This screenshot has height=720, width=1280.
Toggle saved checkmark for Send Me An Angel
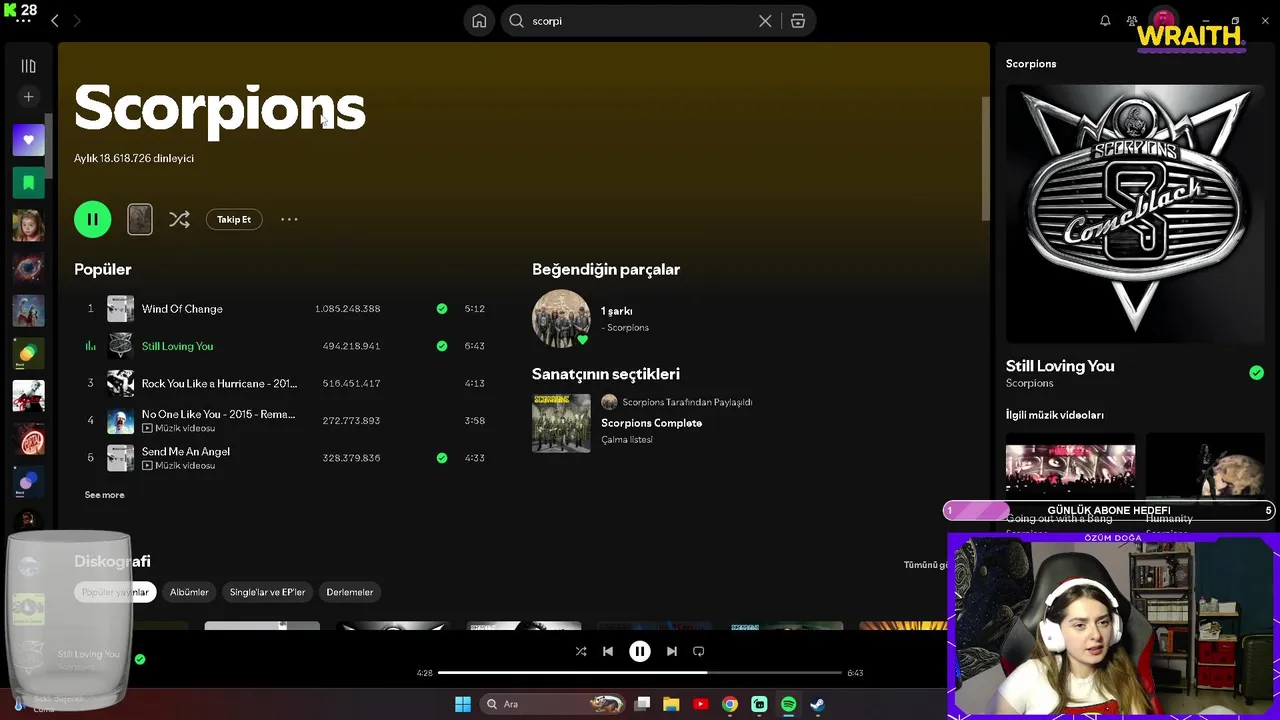point(442,458)
